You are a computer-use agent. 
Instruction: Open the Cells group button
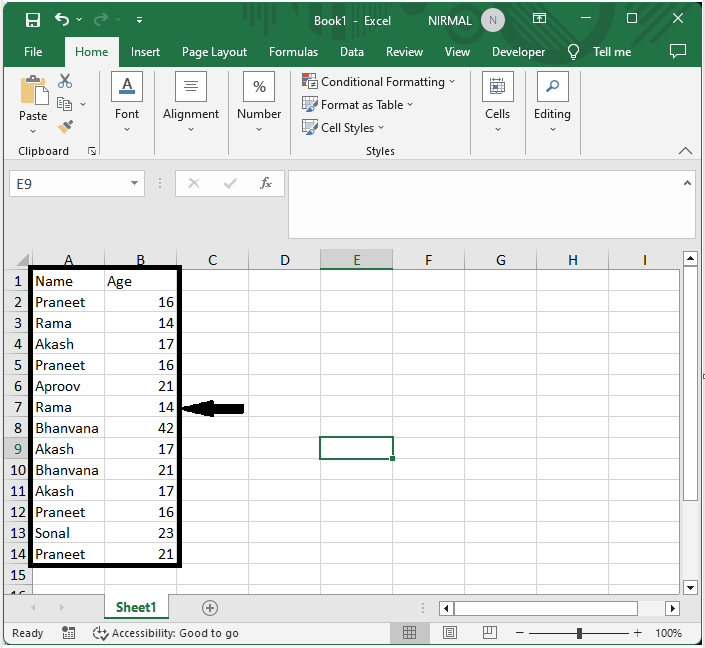(497, 103)
